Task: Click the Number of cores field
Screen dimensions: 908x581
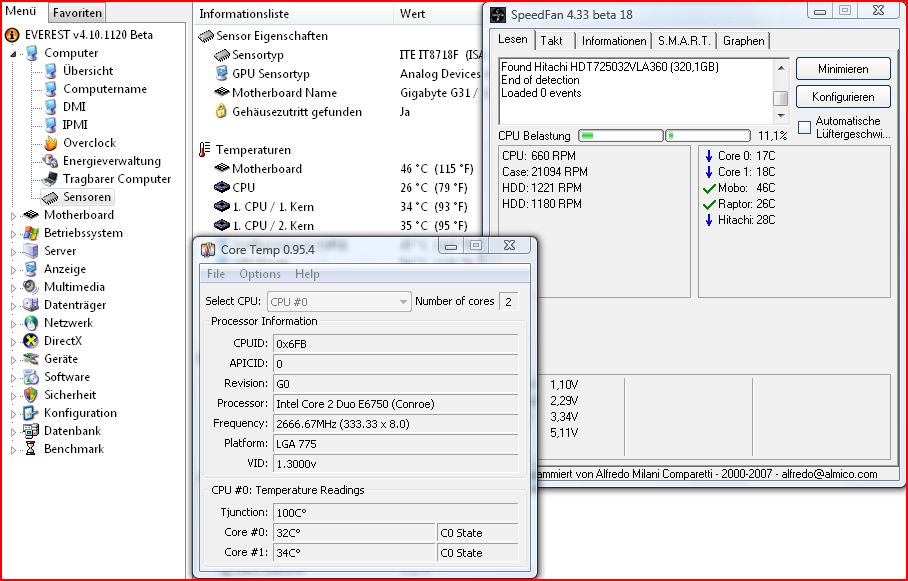Action: click(x=508, y=302)
